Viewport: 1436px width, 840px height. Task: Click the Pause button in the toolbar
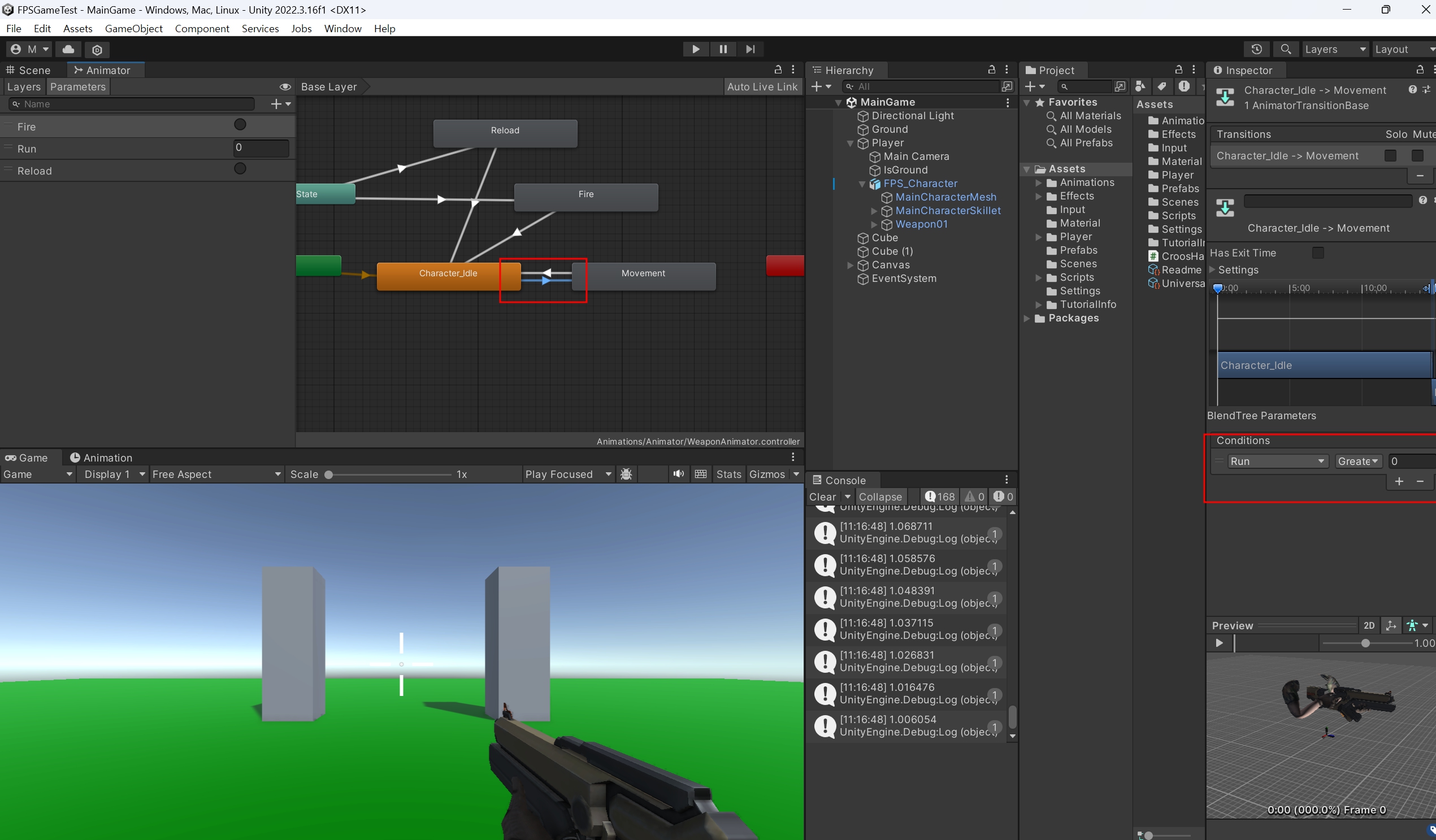coord(723,49)
